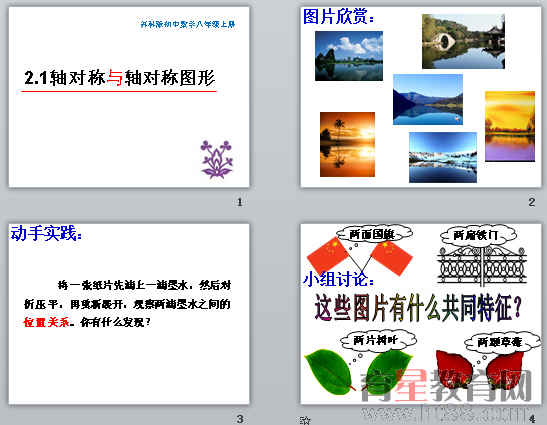
Task: Click the purple flower ornament on slide 1
Action: pos(216,159)
